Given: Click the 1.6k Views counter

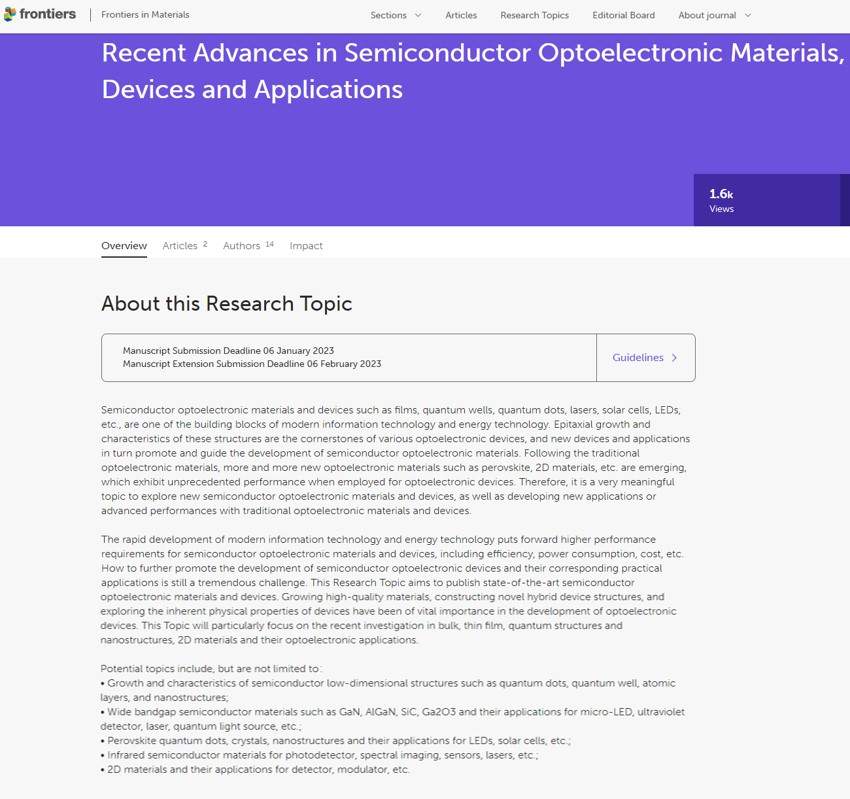Looking at the screenshot, I should [721, 200].
